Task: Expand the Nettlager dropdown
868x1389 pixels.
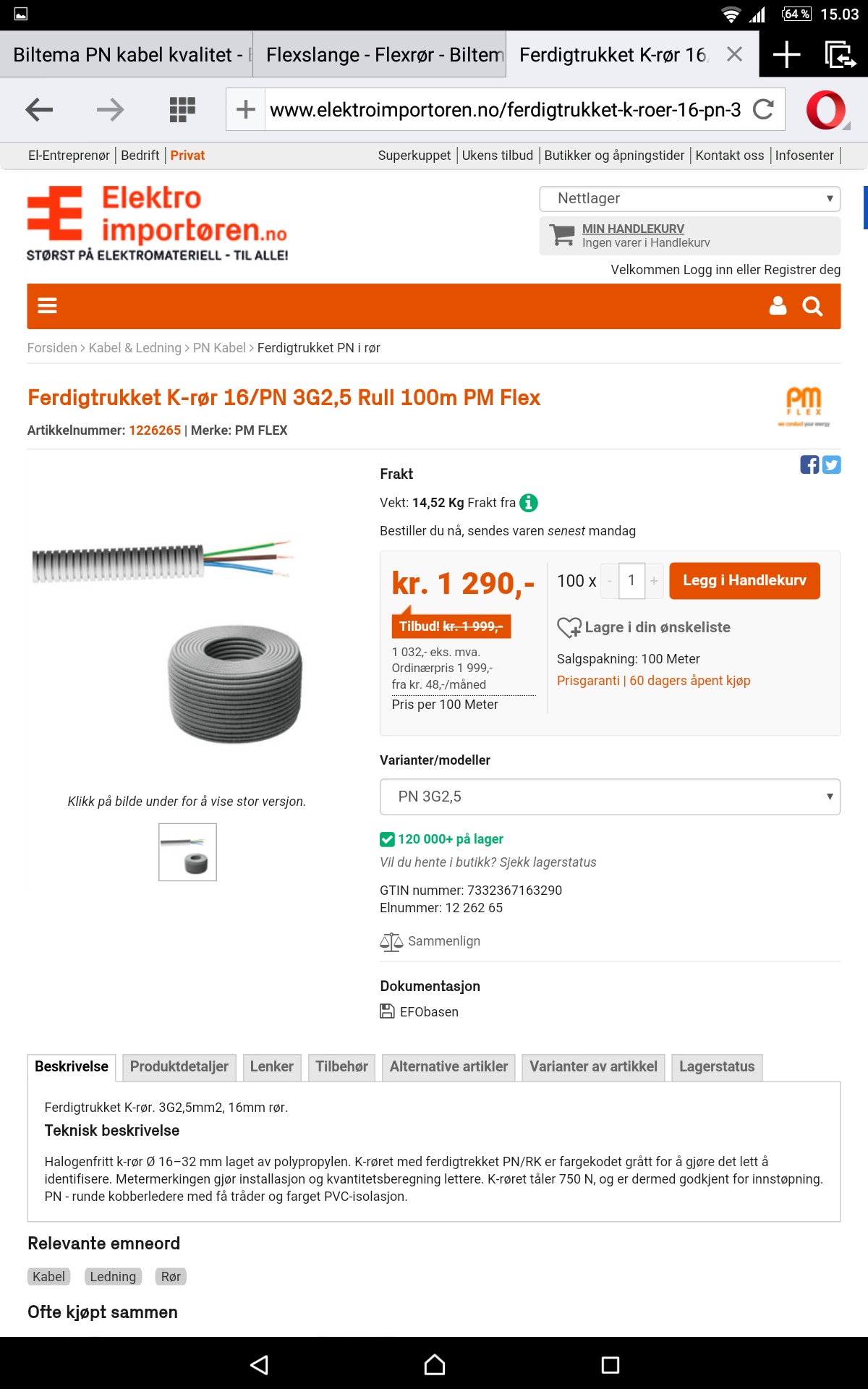Action: 689,198
